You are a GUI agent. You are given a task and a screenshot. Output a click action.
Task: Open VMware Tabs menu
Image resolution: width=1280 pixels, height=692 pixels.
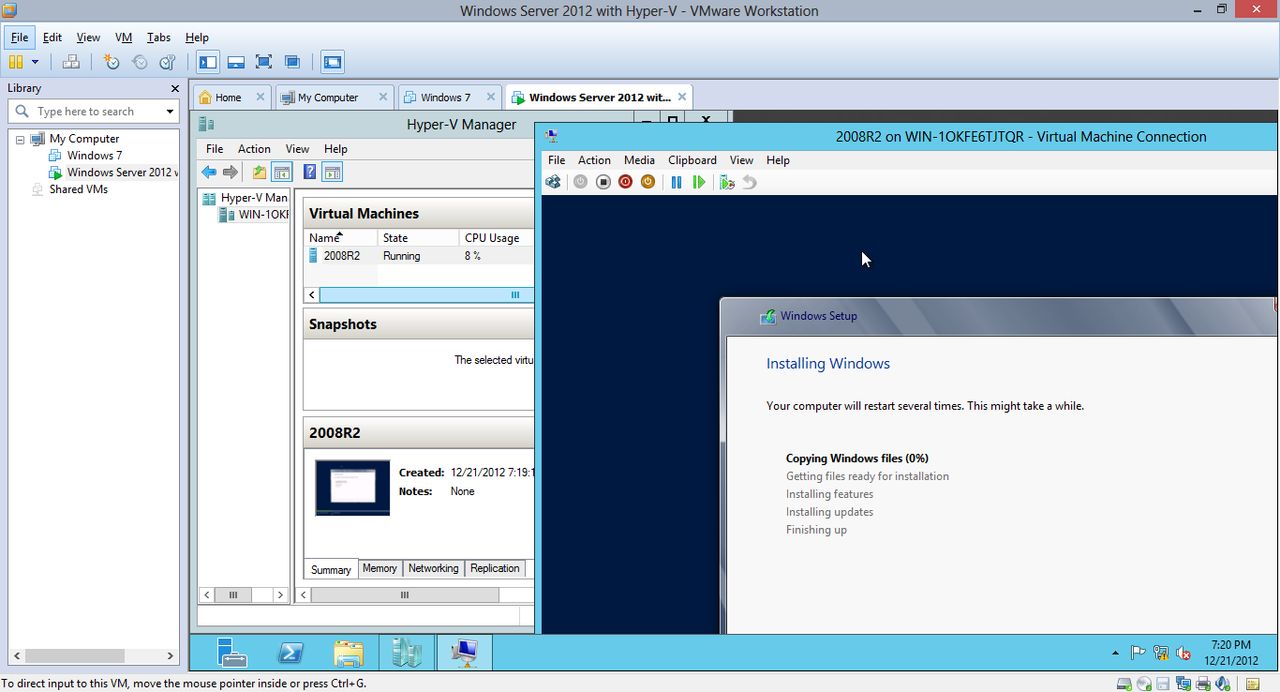coord(159,37)
